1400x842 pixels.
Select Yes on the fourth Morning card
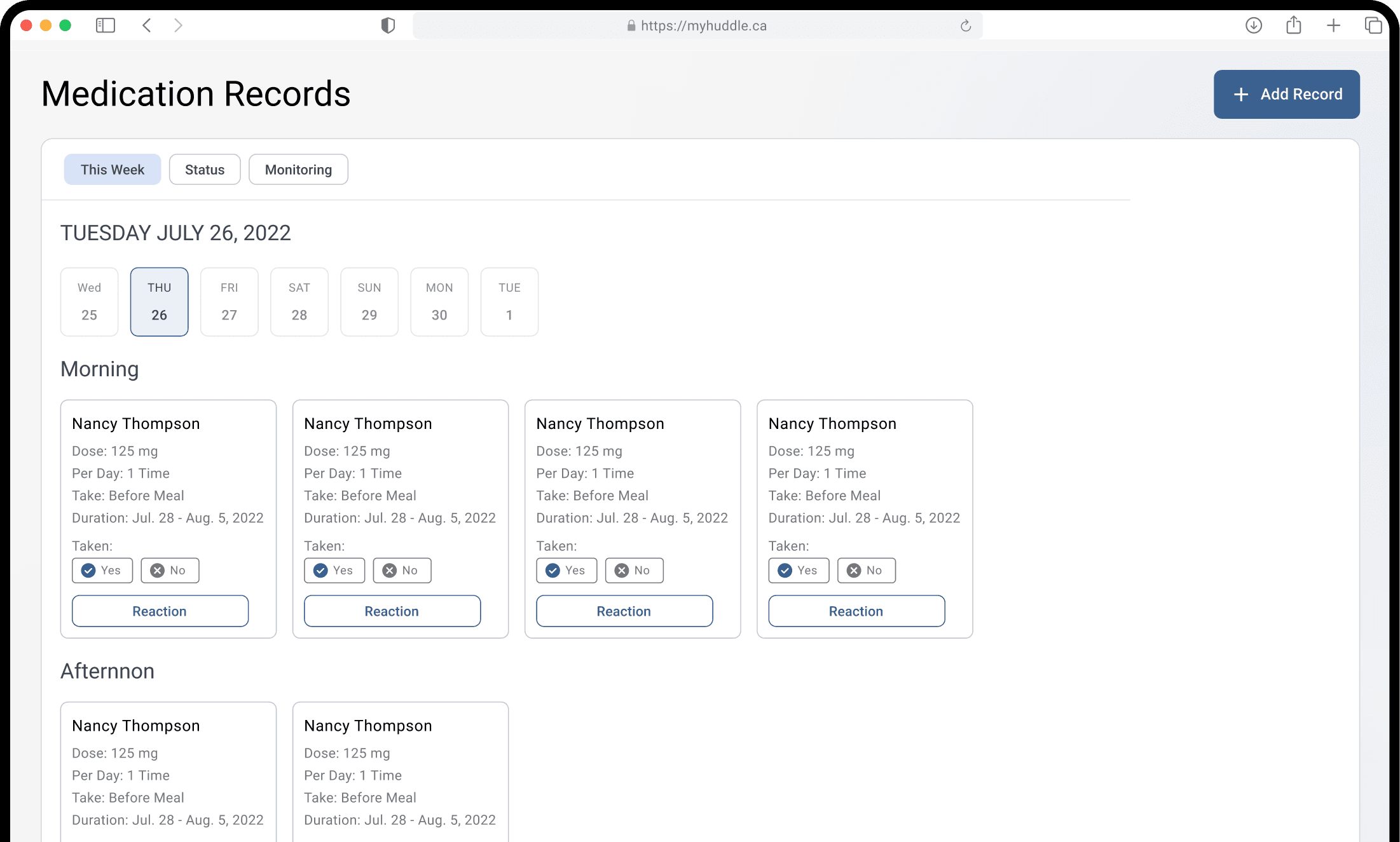coord(799,571)
